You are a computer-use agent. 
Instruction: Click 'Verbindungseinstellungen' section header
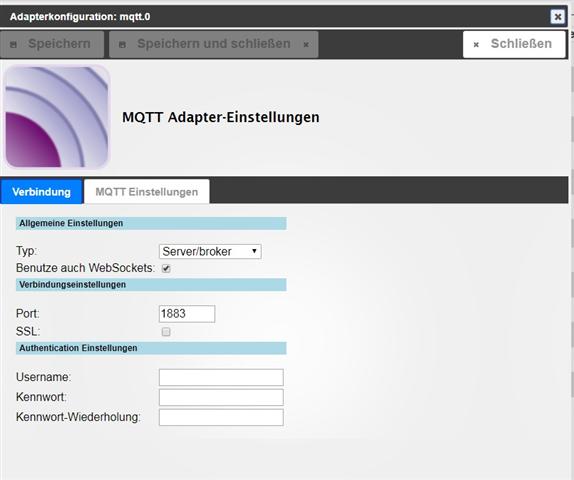tap(151, 284)
